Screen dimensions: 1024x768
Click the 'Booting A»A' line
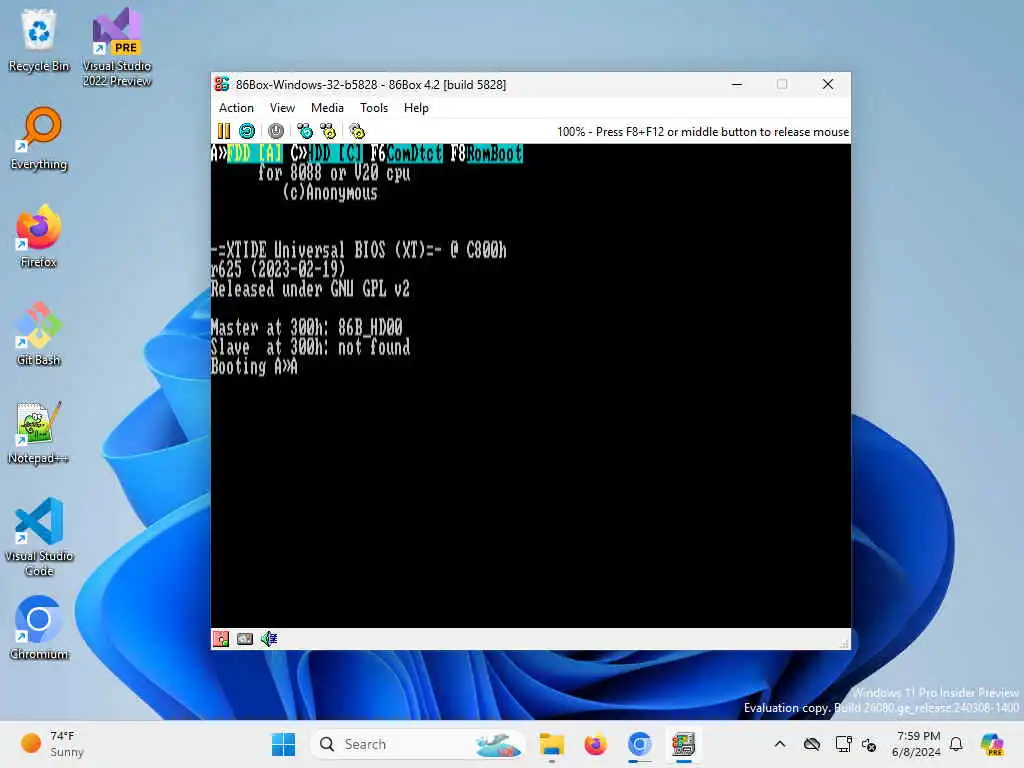pyautogui.click(x=255, y=367)
